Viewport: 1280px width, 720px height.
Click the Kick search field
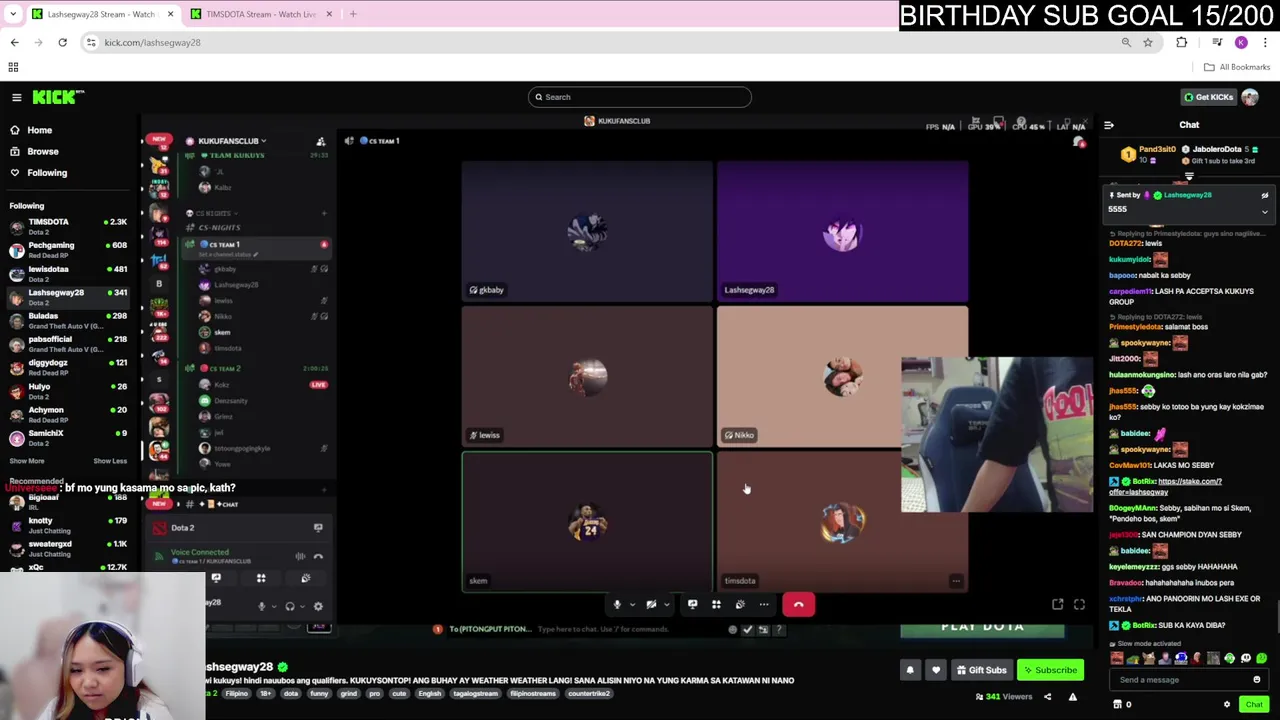coord(640,97)
